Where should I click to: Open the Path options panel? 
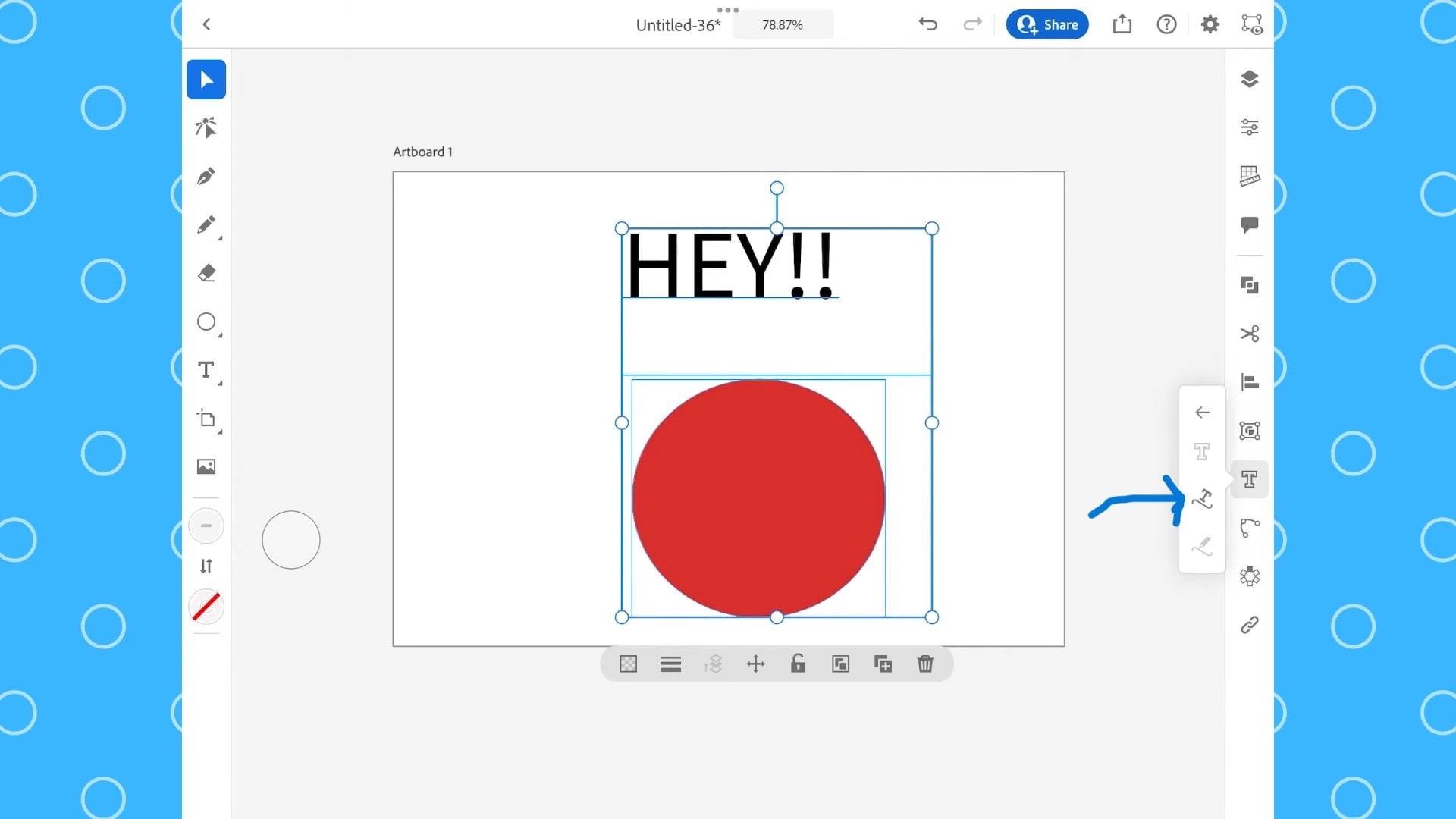tap(1250, 528)
